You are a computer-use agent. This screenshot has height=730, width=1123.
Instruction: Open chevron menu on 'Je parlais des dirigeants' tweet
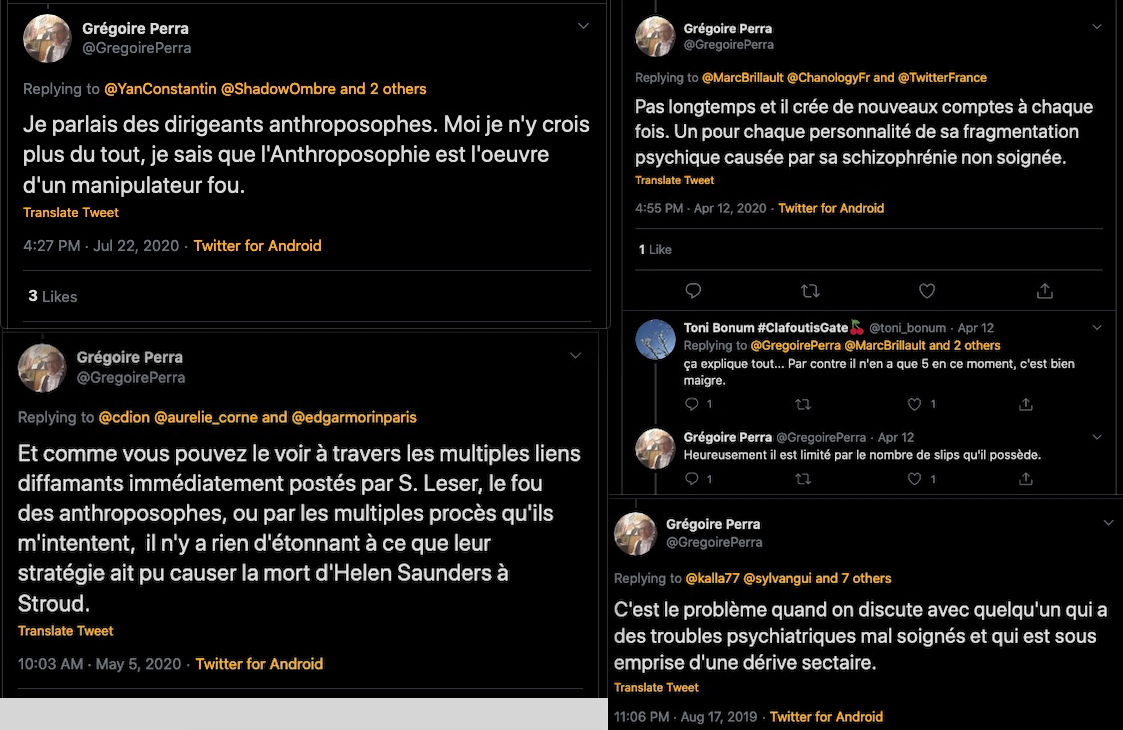[x=583, y=27]
